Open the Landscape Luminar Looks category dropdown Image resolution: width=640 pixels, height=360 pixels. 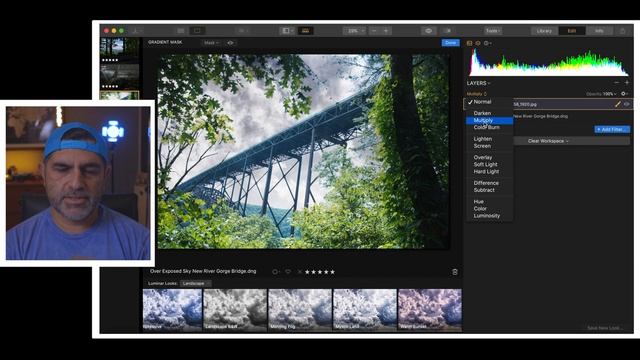(196, 283)
